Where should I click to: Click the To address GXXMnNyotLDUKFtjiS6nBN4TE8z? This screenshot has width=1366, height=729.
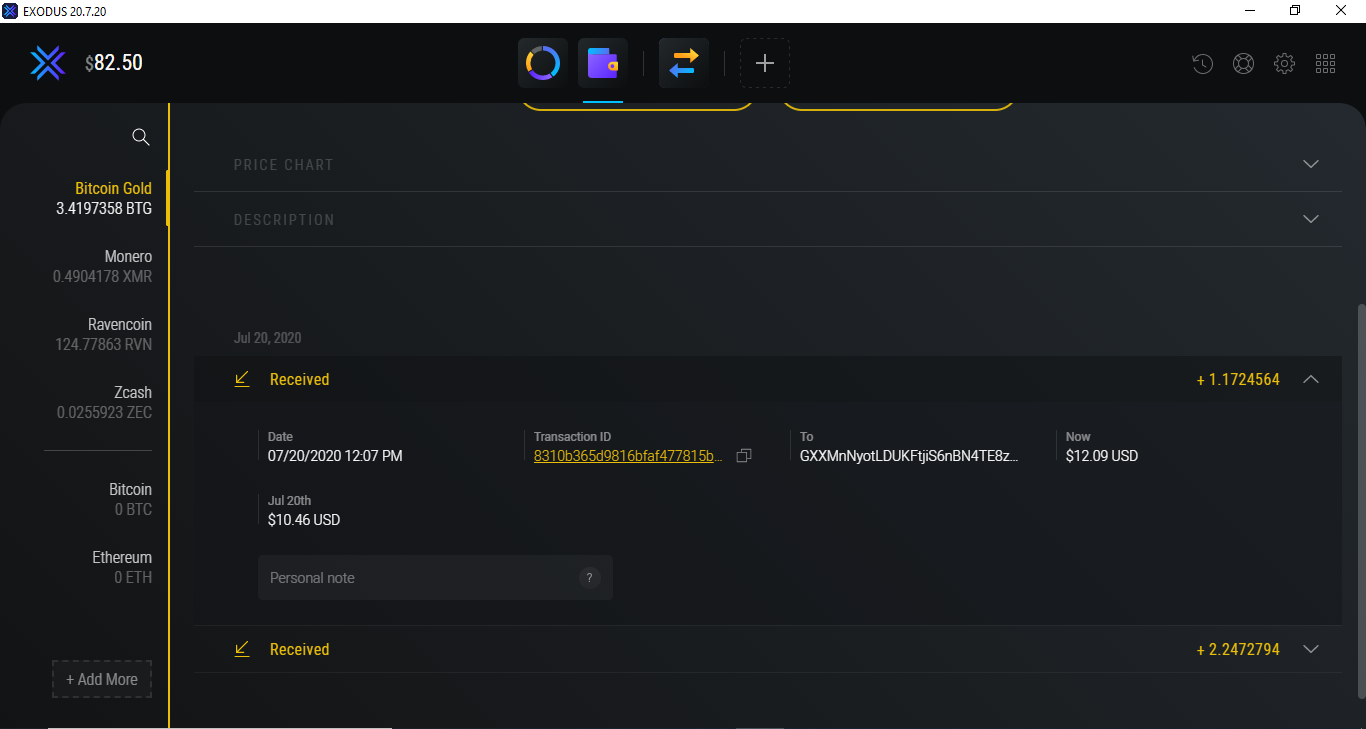(x=909, y=456)
